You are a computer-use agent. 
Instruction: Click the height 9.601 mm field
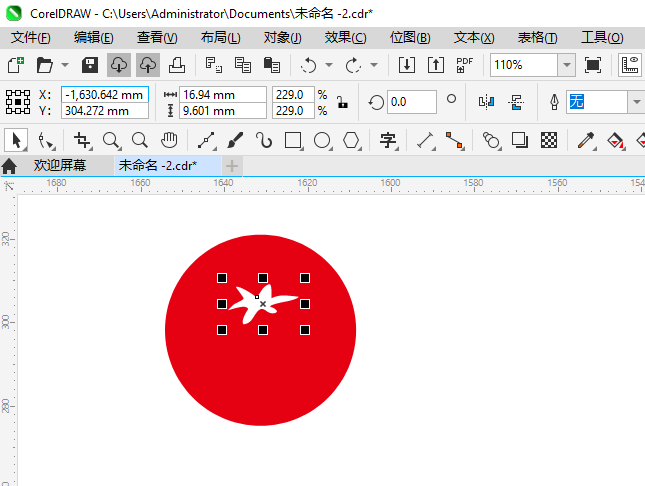click(223, 111)
